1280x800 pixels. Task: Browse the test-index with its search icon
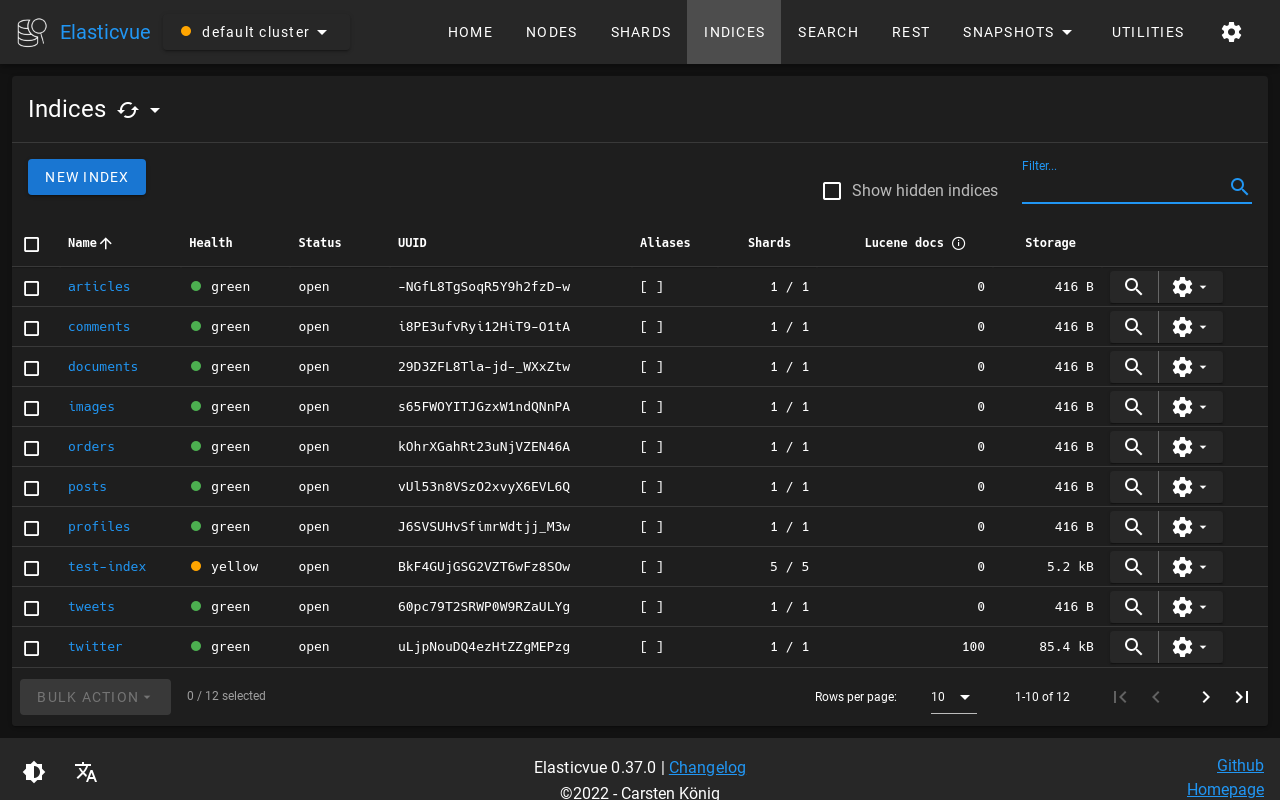coord(1134,567)
